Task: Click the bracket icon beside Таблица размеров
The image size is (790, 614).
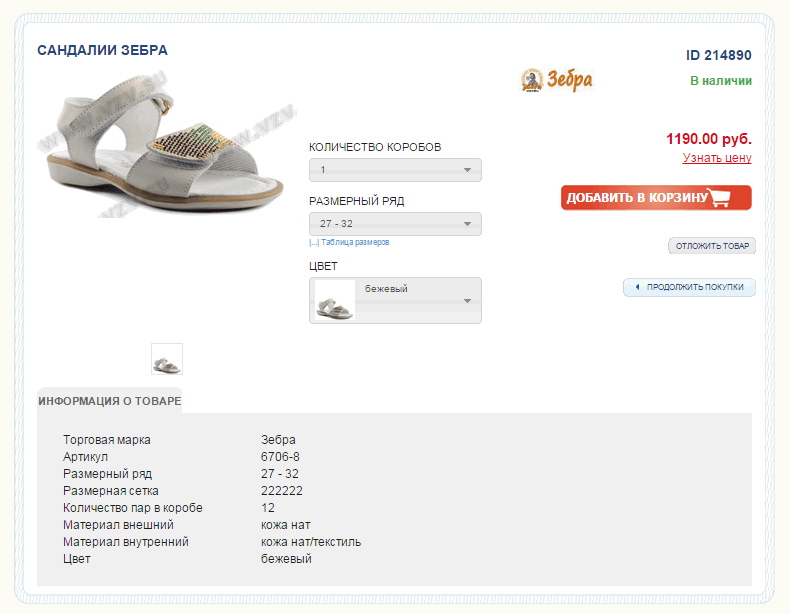Action: click(314, 242)
